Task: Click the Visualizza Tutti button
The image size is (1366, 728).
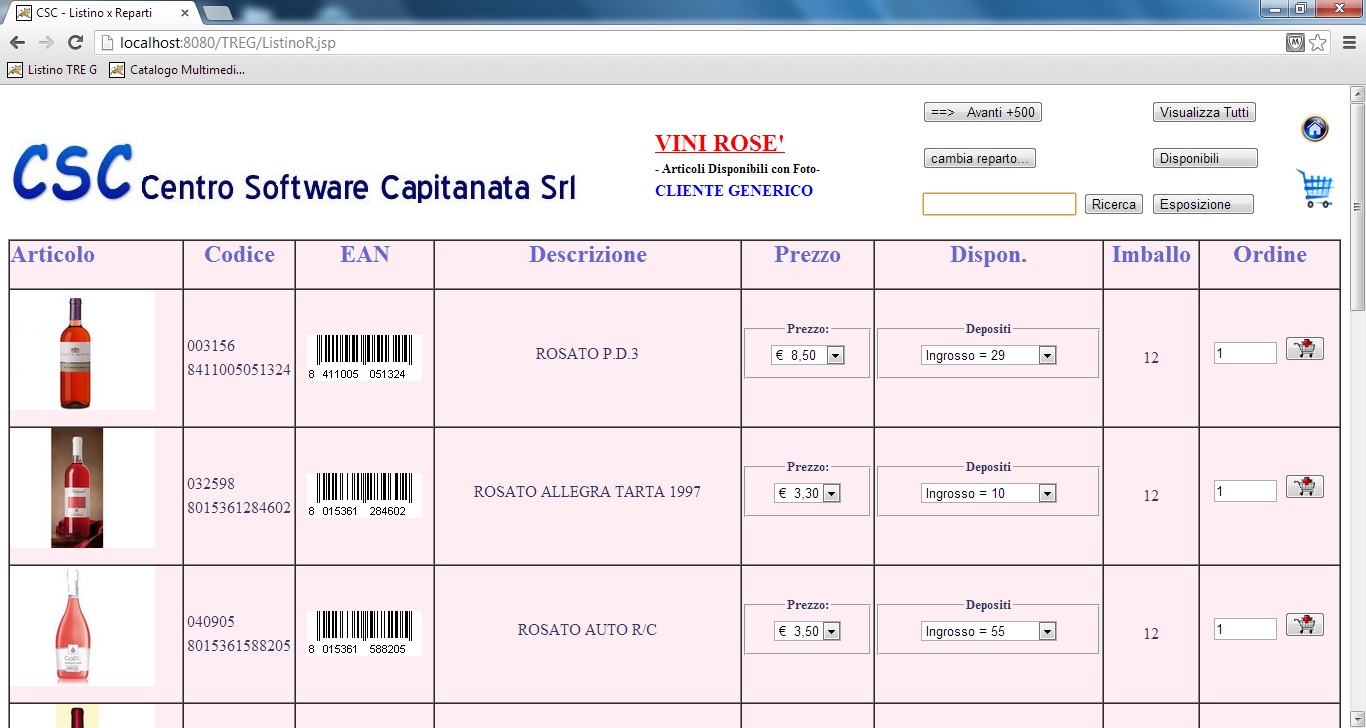Action: click(1204, 112)
